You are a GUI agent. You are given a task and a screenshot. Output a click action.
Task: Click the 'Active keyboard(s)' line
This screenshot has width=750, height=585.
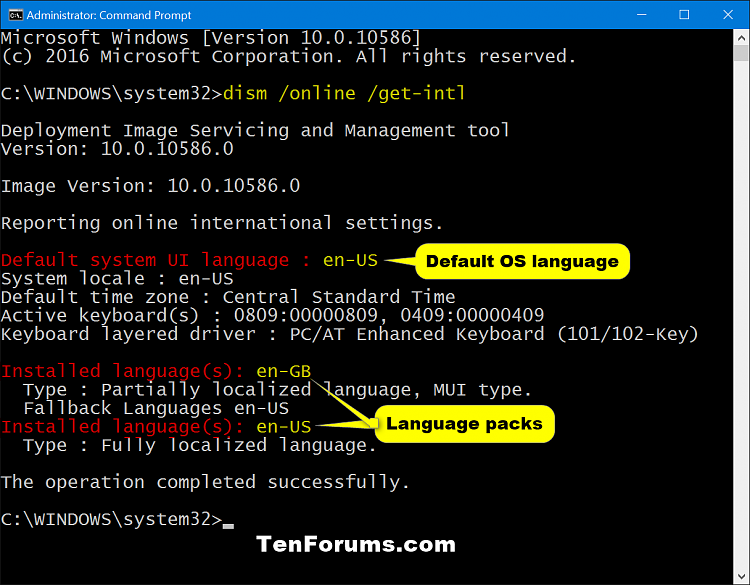[273, 316]
